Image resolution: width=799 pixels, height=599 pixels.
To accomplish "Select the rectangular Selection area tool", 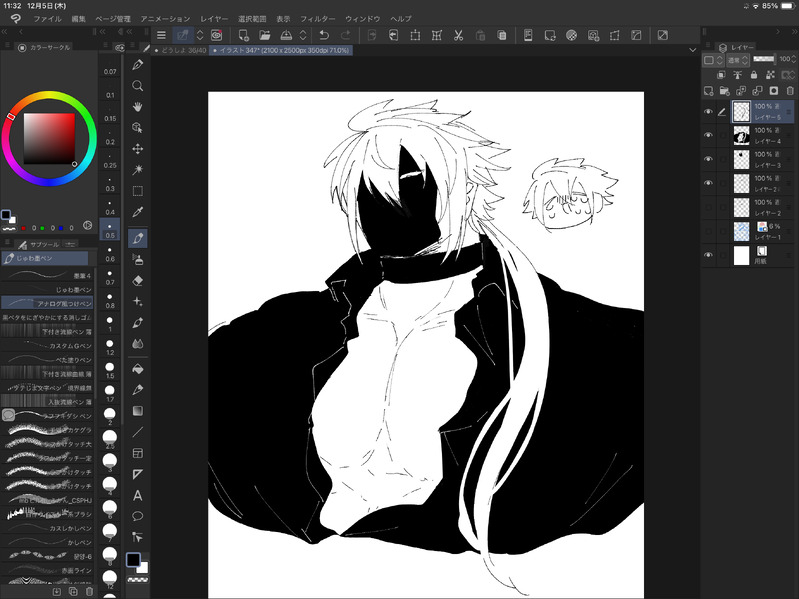I will tap(138, 191).
